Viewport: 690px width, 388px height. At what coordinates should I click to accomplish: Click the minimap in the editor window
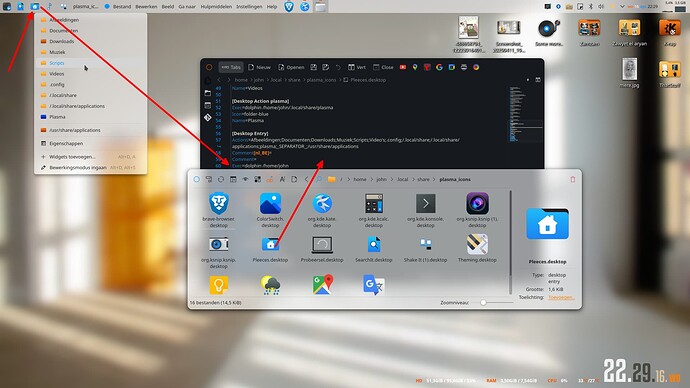coord(525,114)
